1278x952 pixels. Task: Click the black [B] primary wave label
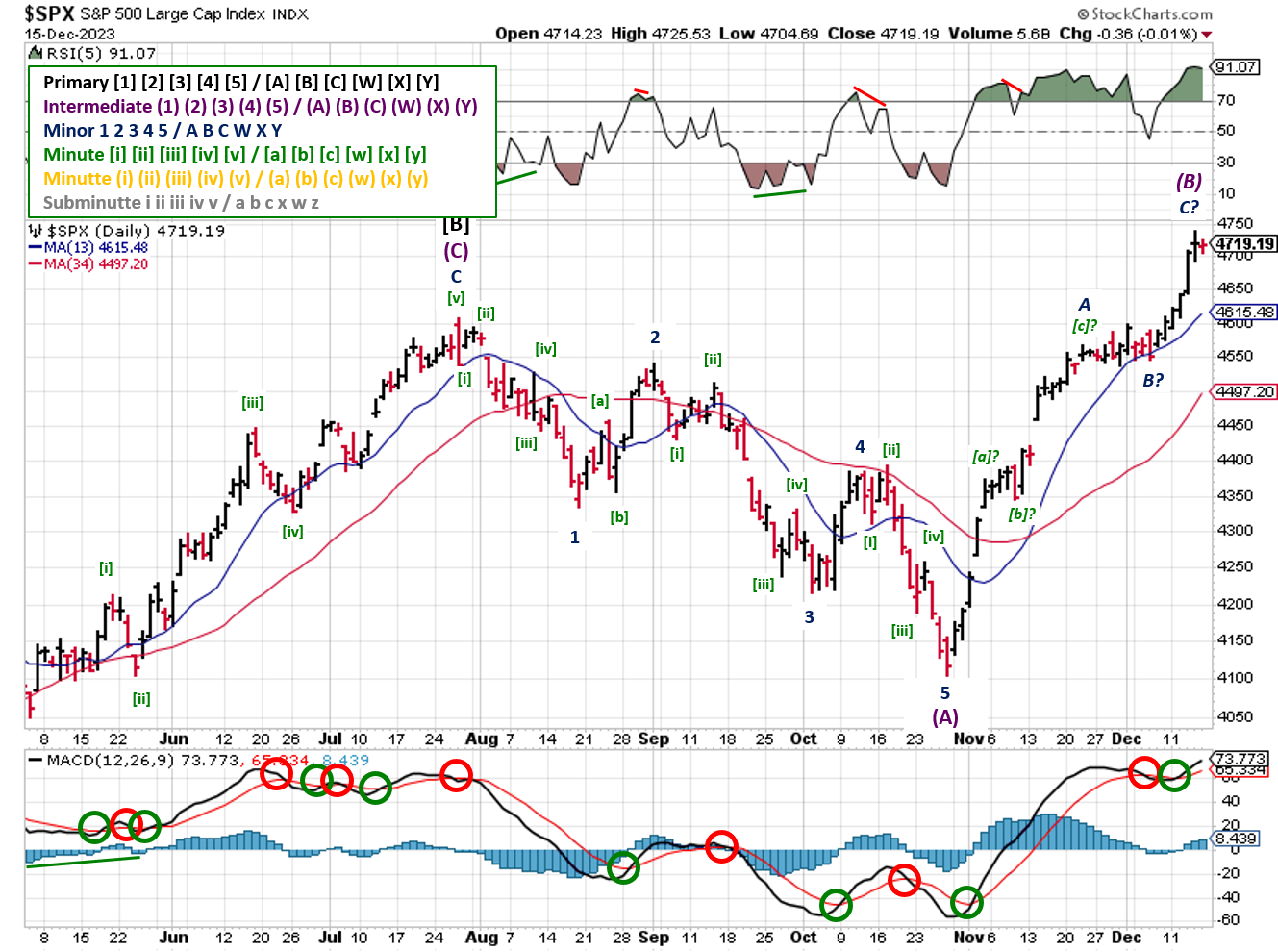pos(456,226)
